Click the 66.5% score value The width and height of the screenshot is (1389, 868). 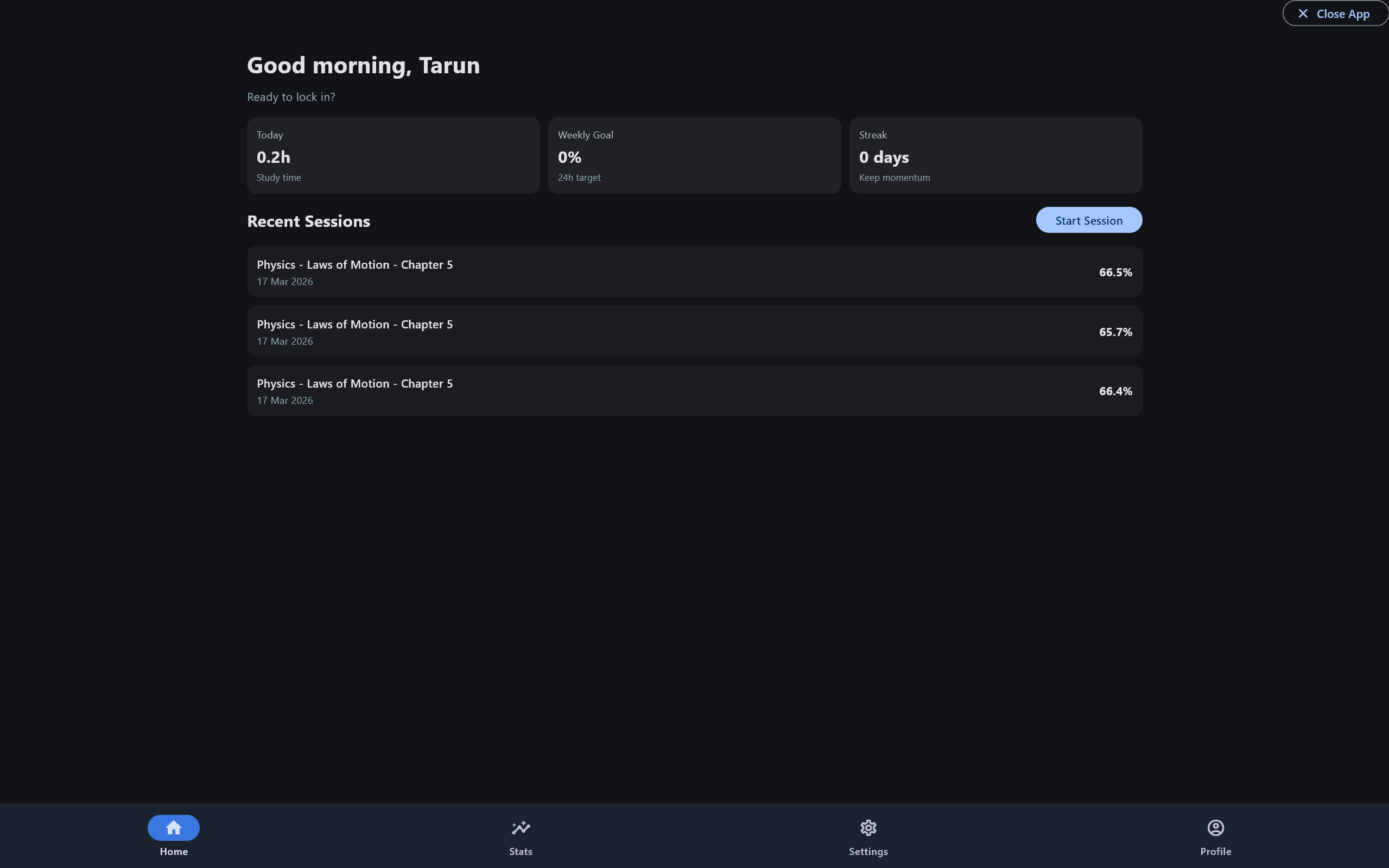pyautogui.click(x=1115, y=272)
